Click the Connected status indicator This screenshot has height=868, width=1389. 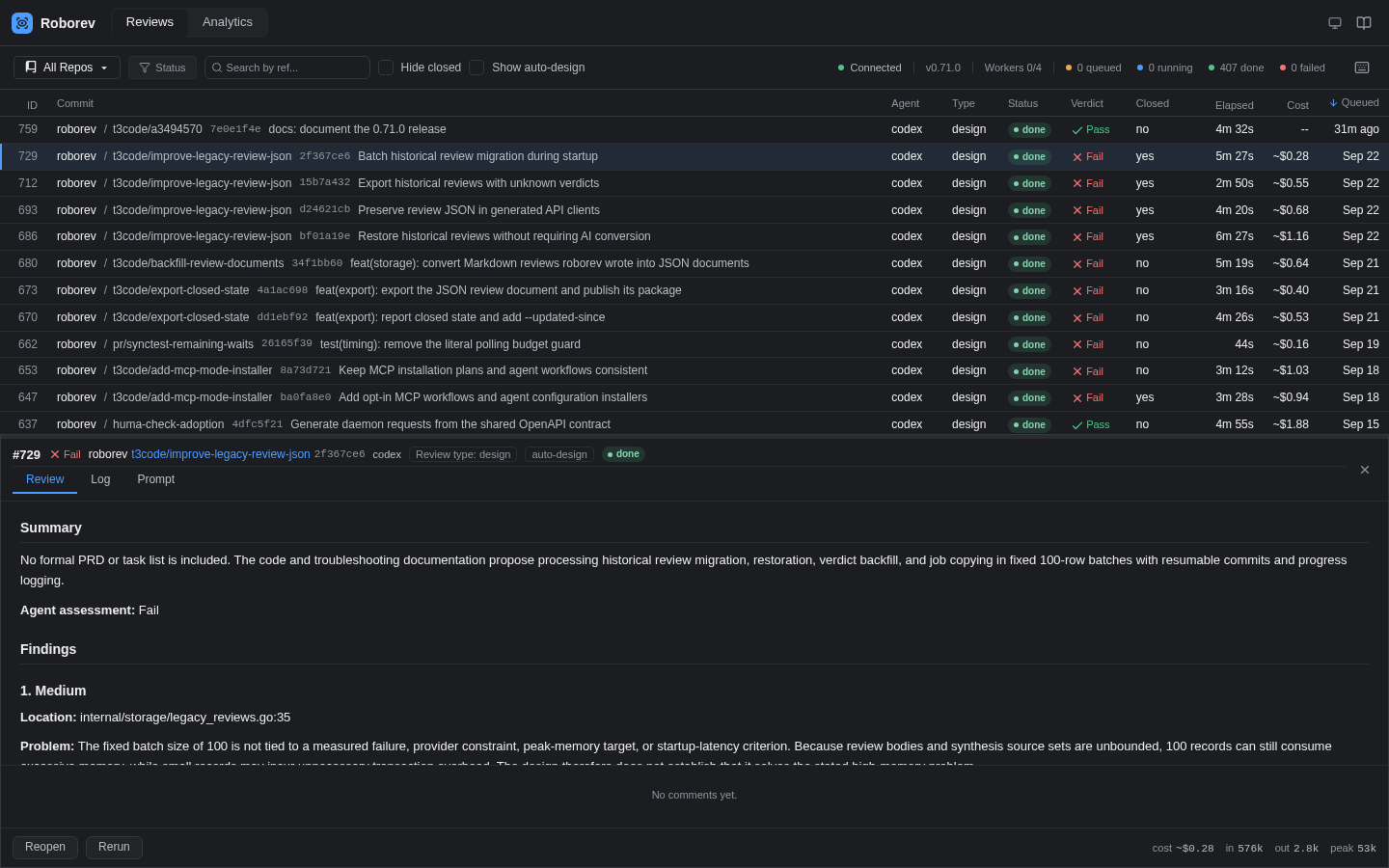(x=870, y=68)
